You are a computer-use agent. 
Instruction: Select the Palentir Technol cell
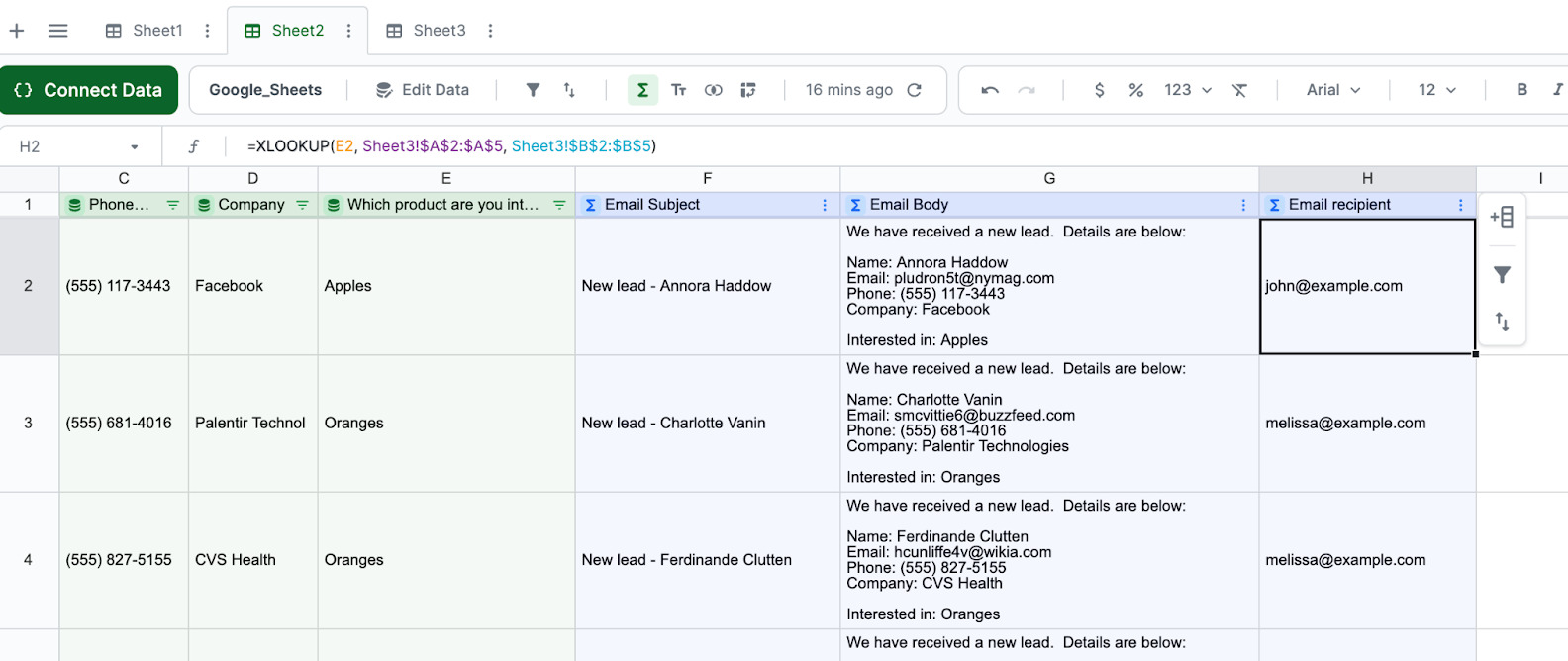(x=252, y=424)
